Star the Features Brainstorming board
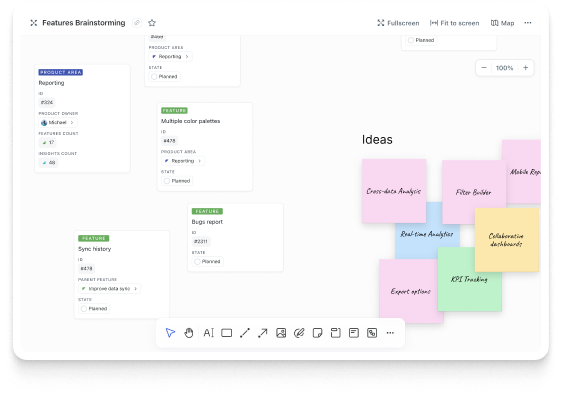This screenshot has width=561, height=401. point(152,23)
